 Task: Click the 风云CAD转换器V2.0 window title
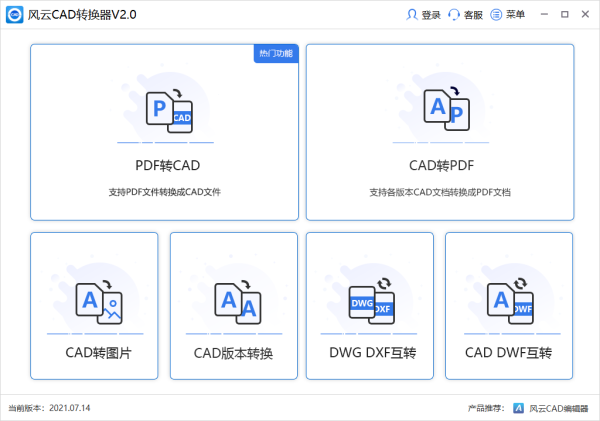click(x=82, y=15)
